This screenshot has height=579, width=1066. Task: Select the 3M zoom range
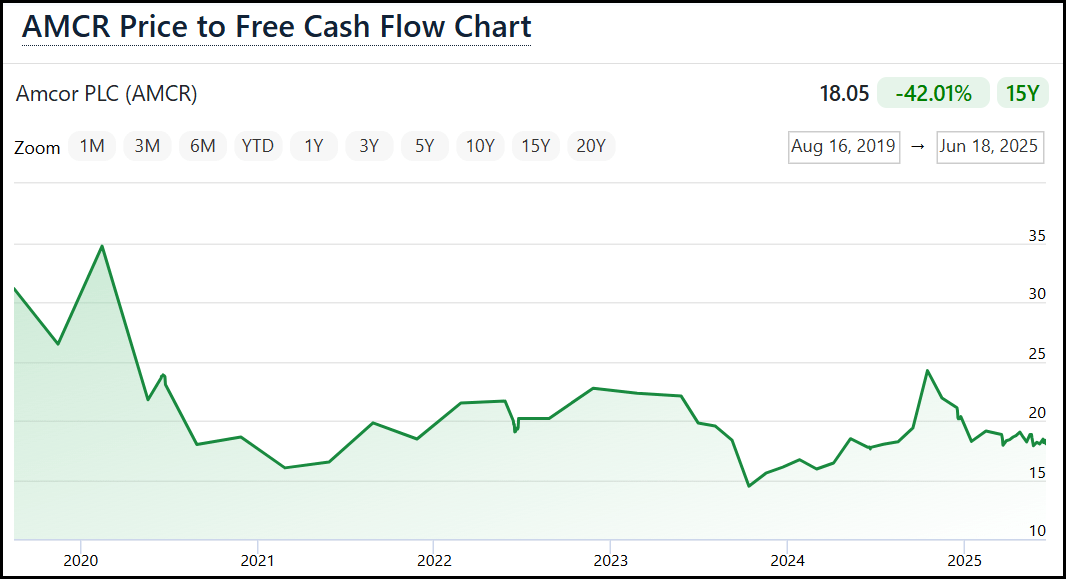click(147, 146)
